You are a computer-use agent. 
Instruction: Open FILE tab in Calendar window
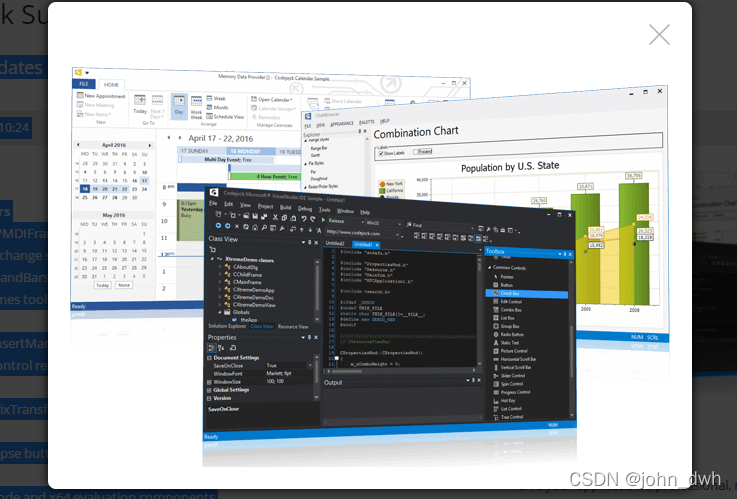point(84,84)
